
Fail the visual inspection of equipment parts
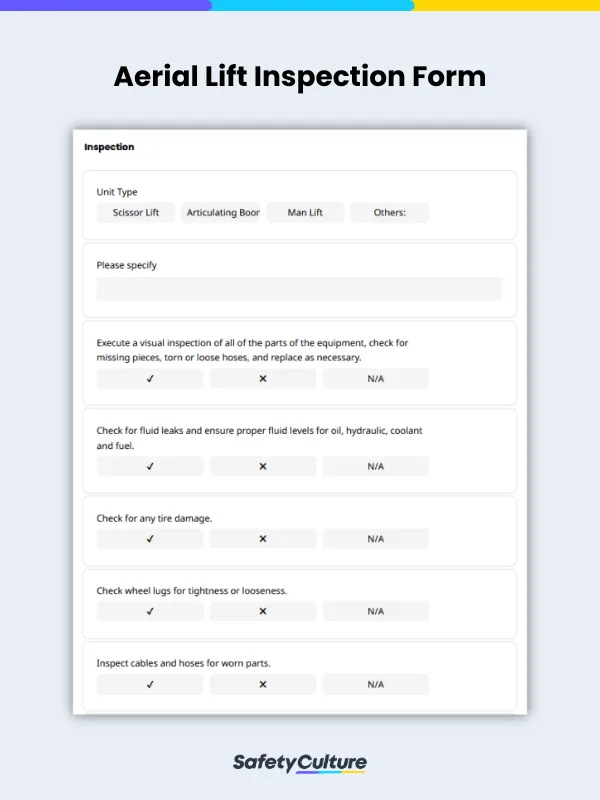[262, 378]
